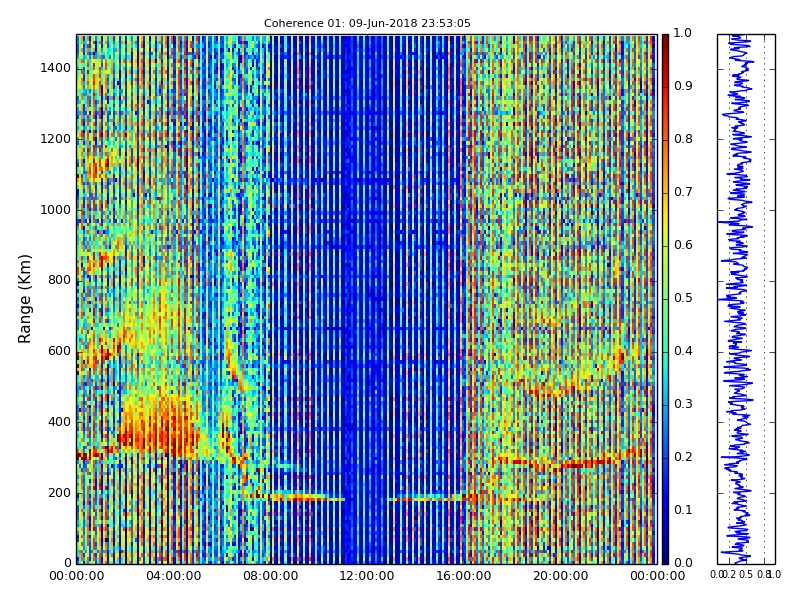
Task: Select the 0.7 colorbar tick label
Action: (683, 192)
